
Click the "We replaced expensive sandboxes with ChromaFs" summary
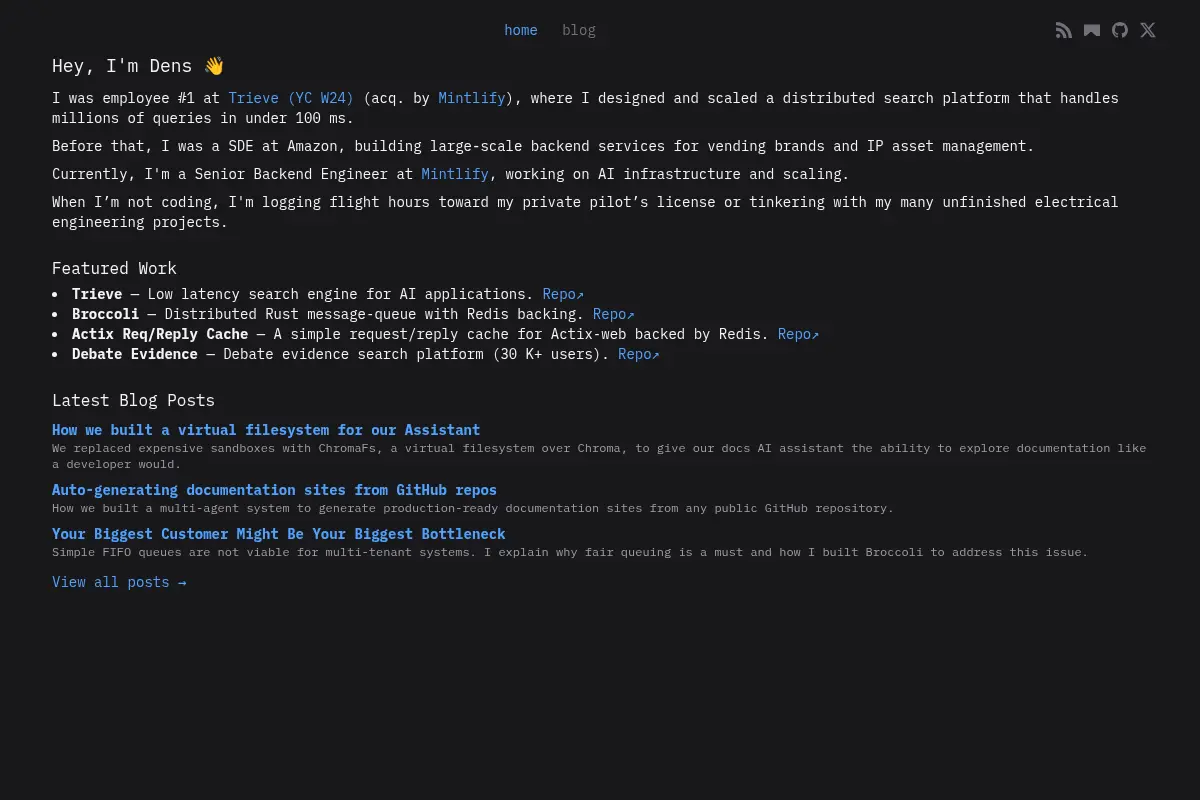click(x=599, y=456)
